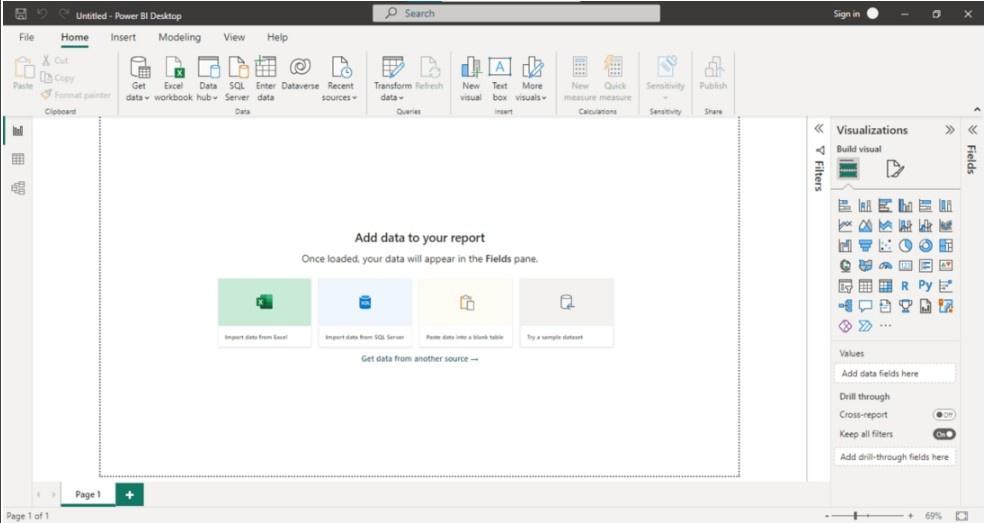Add a Line chart visual
Screen dimensions: 985x523
[x=845, y=225]
